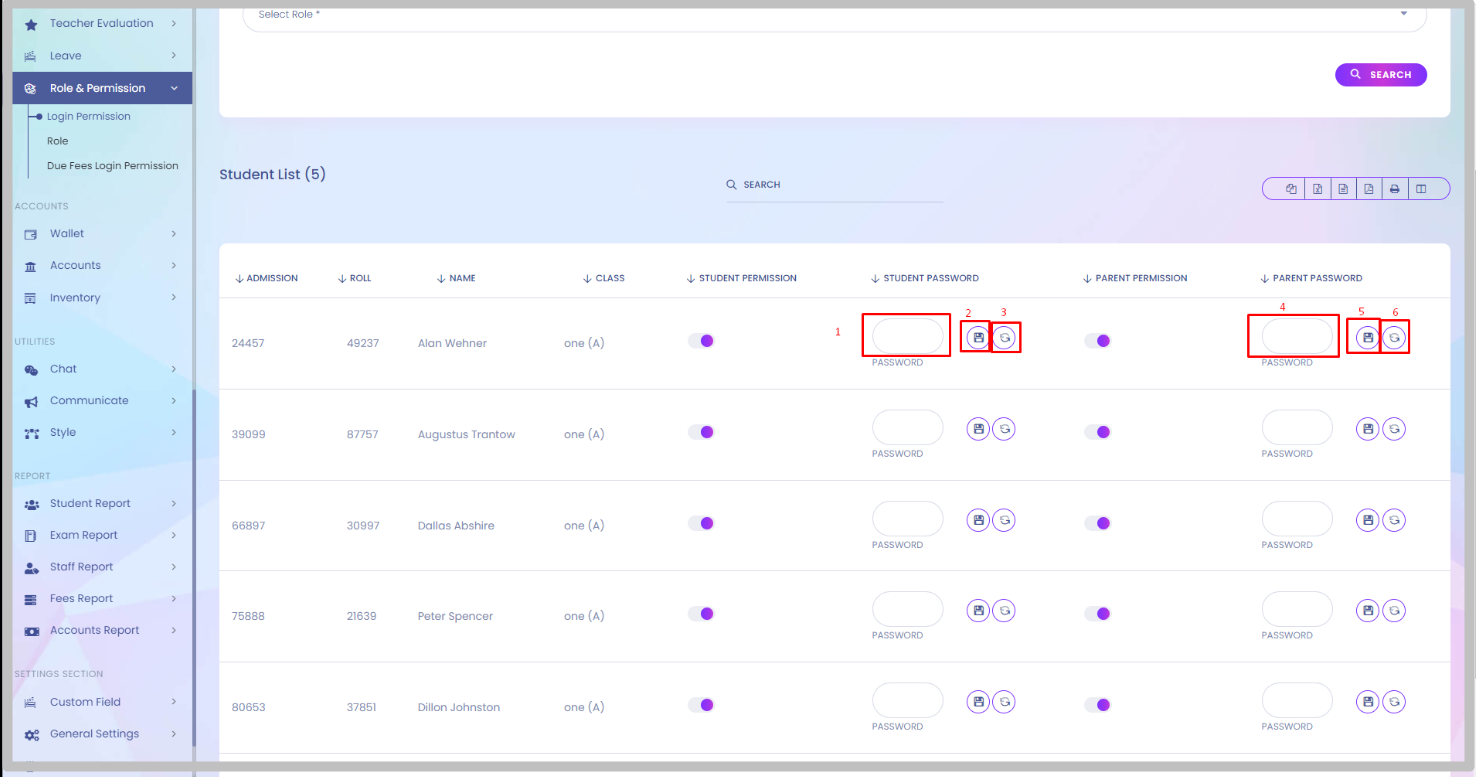Expand the Student Report menu
This screenshot has width=1476, height=777.
pos(100,504)
